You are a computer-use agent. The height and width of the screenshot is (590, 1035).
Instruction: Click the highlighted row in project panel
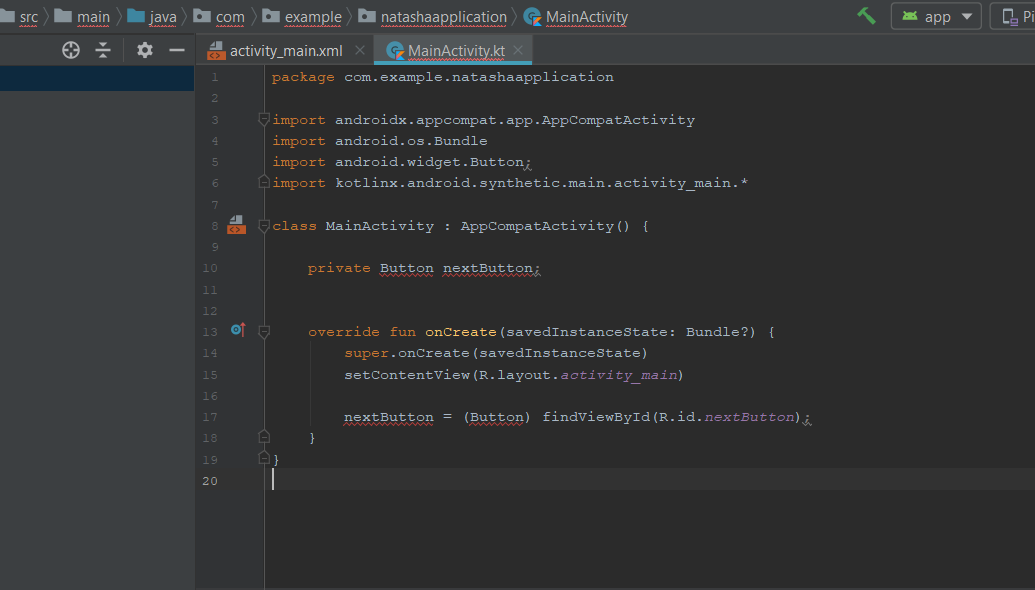[x=97, y=78]
